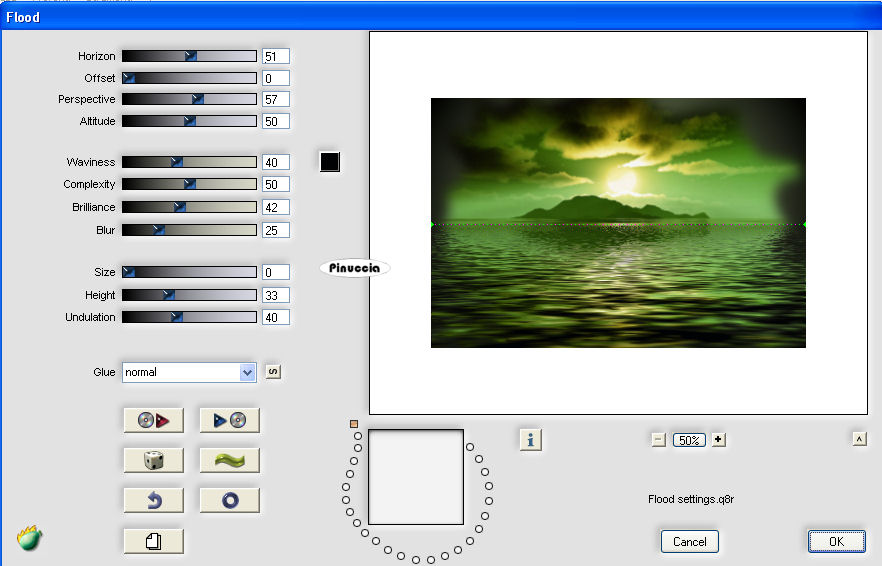Screen dimensions: 882x566
Task: Click the Size value field
Action: [x=276, y=272]
